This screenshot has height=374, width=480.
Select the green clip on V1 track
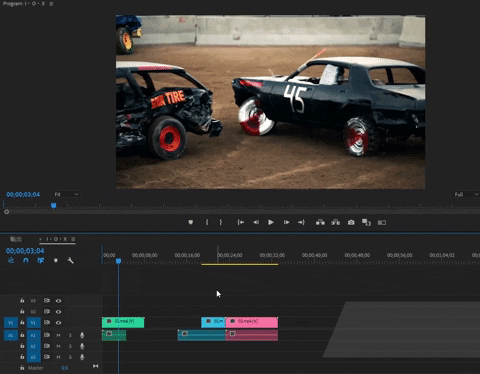pyautogui.click(x=123, y=322)
